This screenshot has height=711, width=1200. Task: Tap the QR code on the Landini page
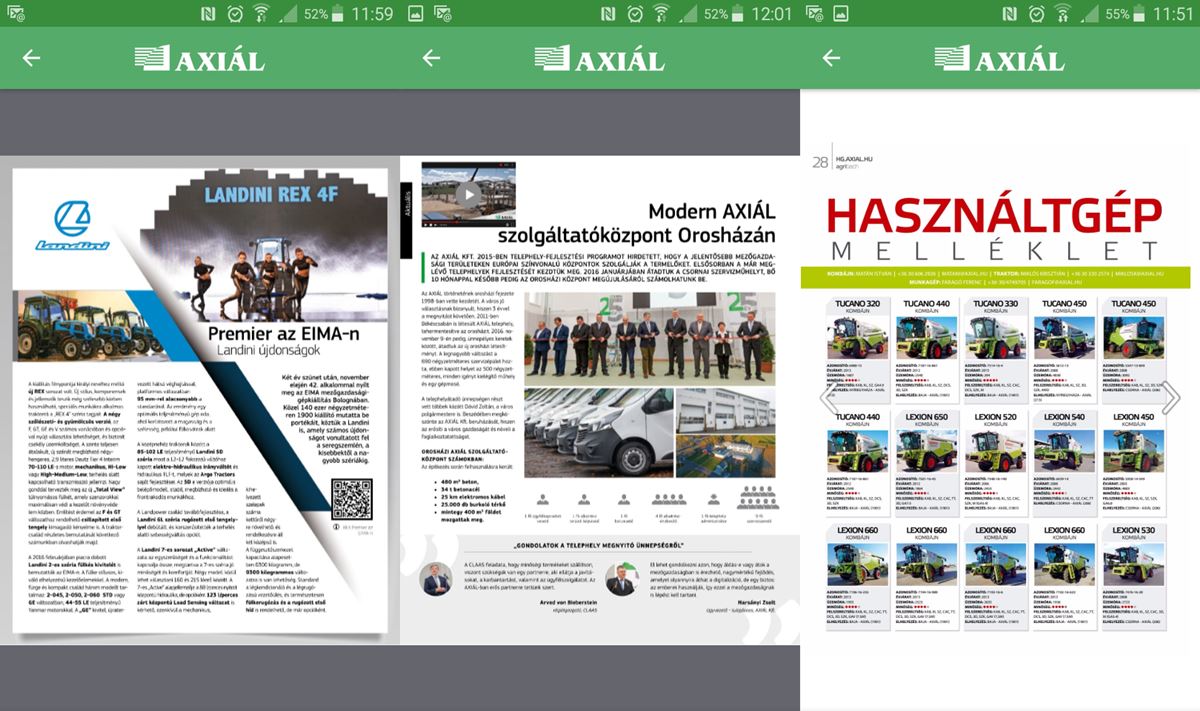(352, 498)
